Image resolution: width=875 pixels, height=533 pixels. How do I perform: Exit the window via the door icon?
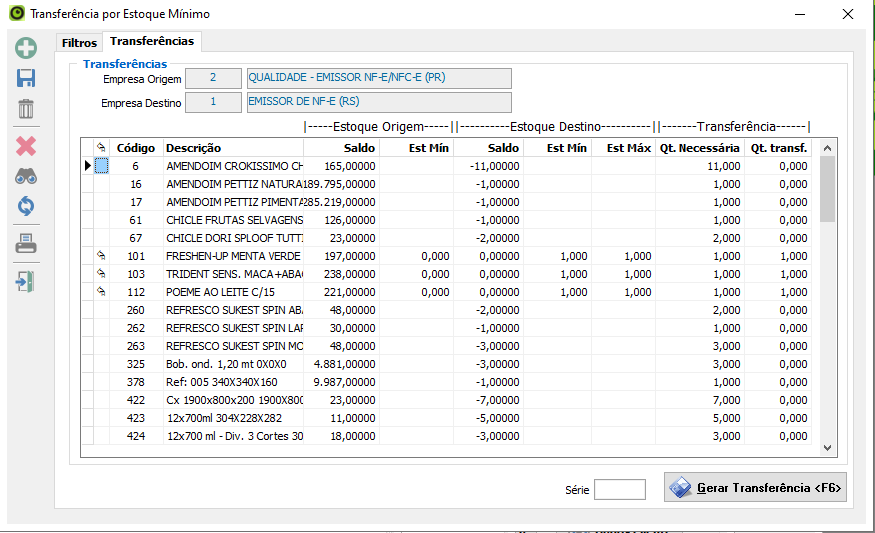(26, 281)
